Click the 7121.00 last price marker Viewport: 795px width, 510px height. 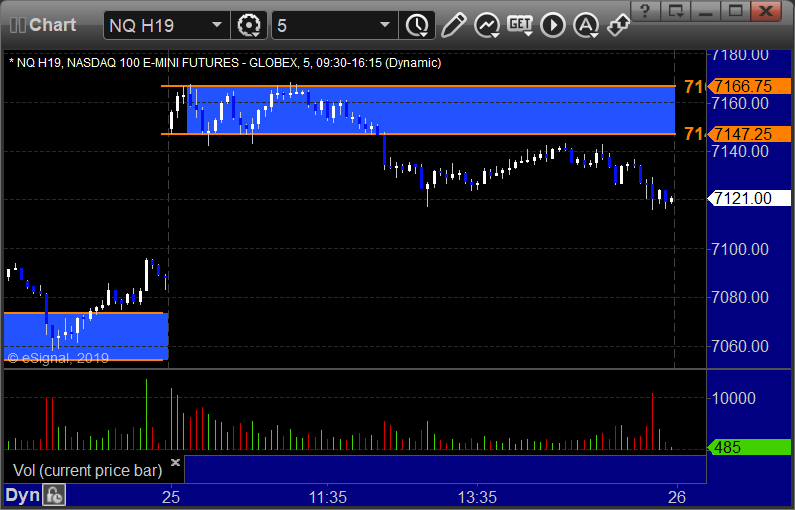pos(749,198)
